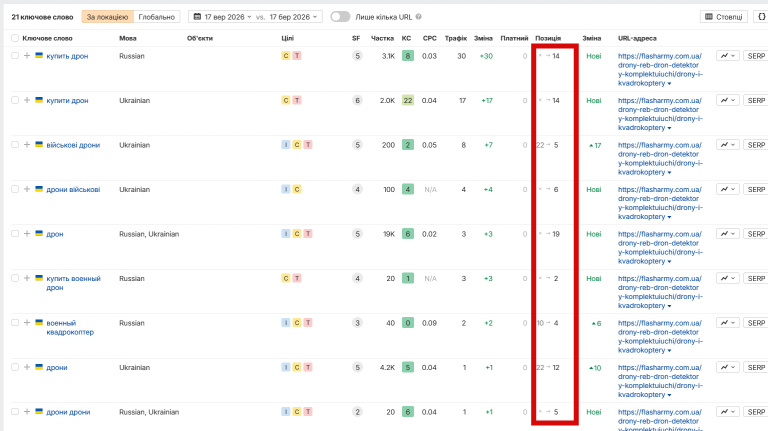The height and width of the screenshot is (431, 768).
Task: Open the военный квадрокоптер keyword link
Action: 70,328
